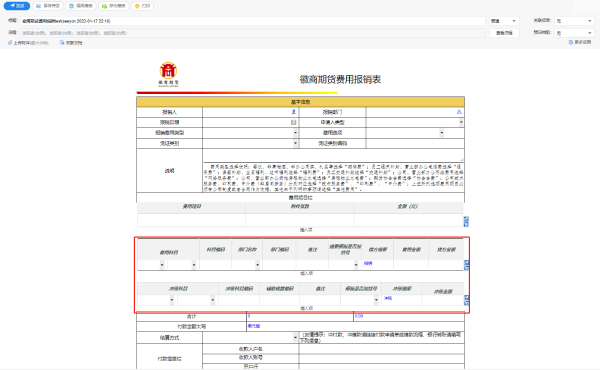The height and width of the screenshot is (370, 600).
Task: Click the company logo above the form
Action: pyautogui.click(x=168, y=74)
